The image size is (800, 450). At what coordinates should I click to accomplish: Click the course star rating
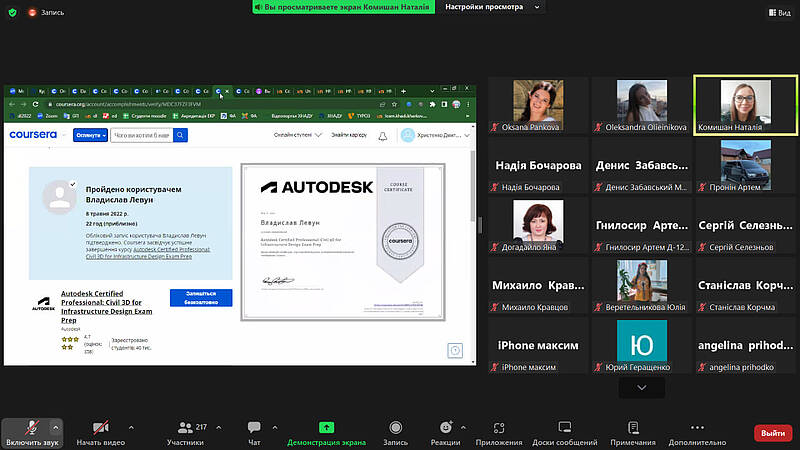70,343
